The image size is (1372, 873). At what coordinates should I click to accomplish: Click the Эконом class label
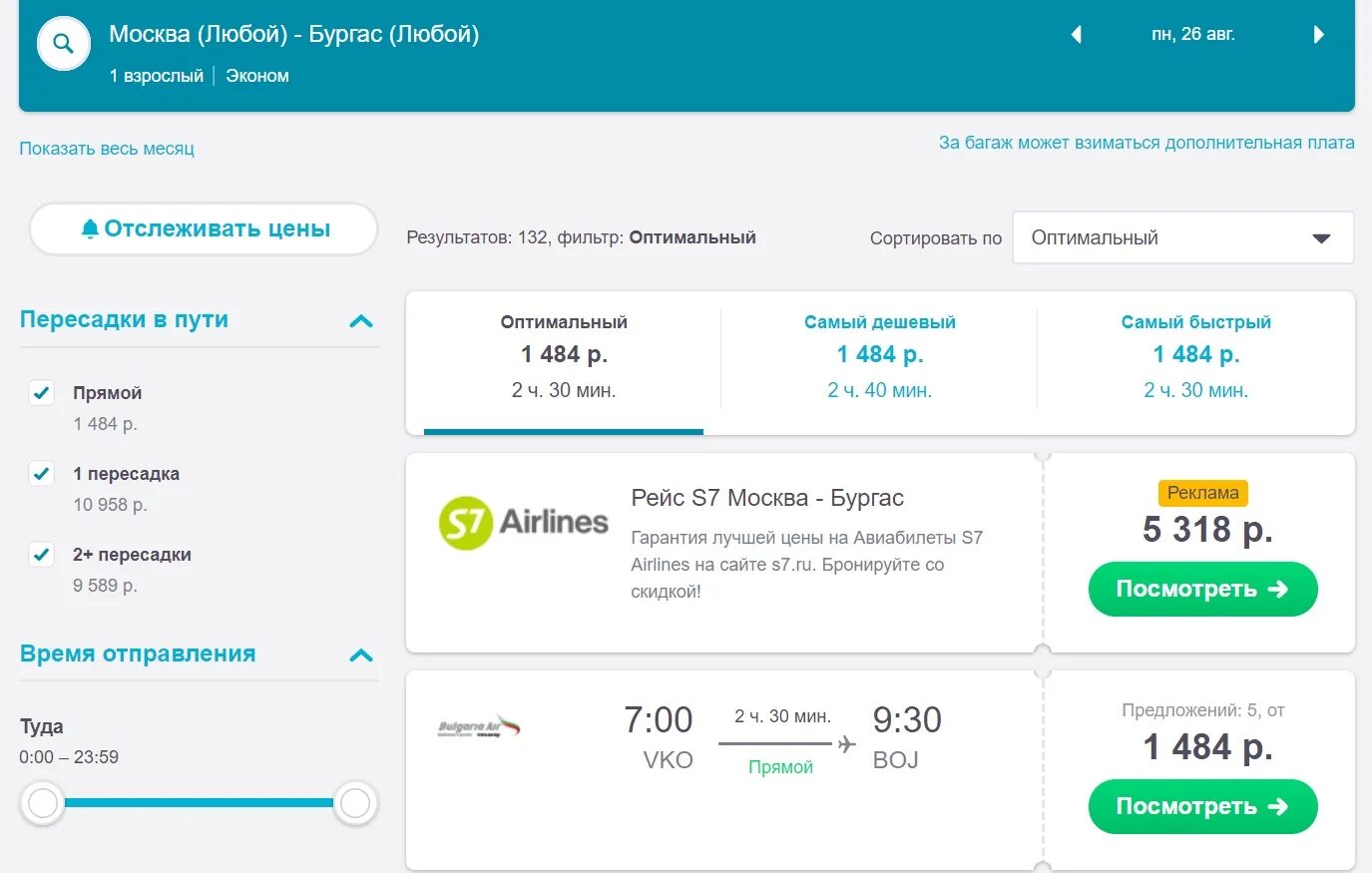[x=257, y=76]
